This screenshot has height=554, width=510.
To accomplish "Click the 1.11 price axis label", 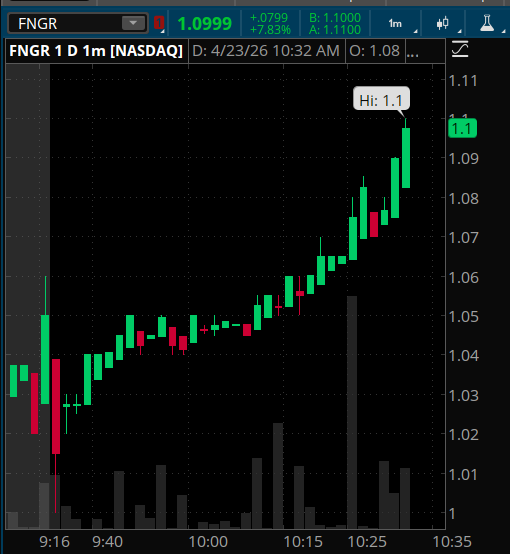I will tap(463, 81).
